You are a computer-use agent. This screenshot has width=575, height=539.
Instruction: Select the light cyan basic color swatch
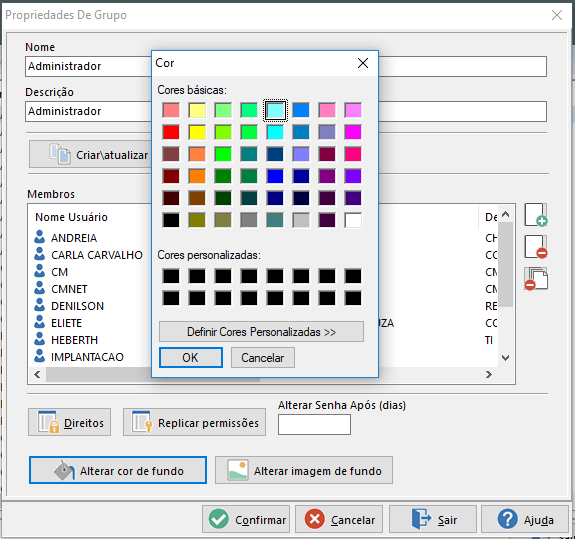(275, 110)
